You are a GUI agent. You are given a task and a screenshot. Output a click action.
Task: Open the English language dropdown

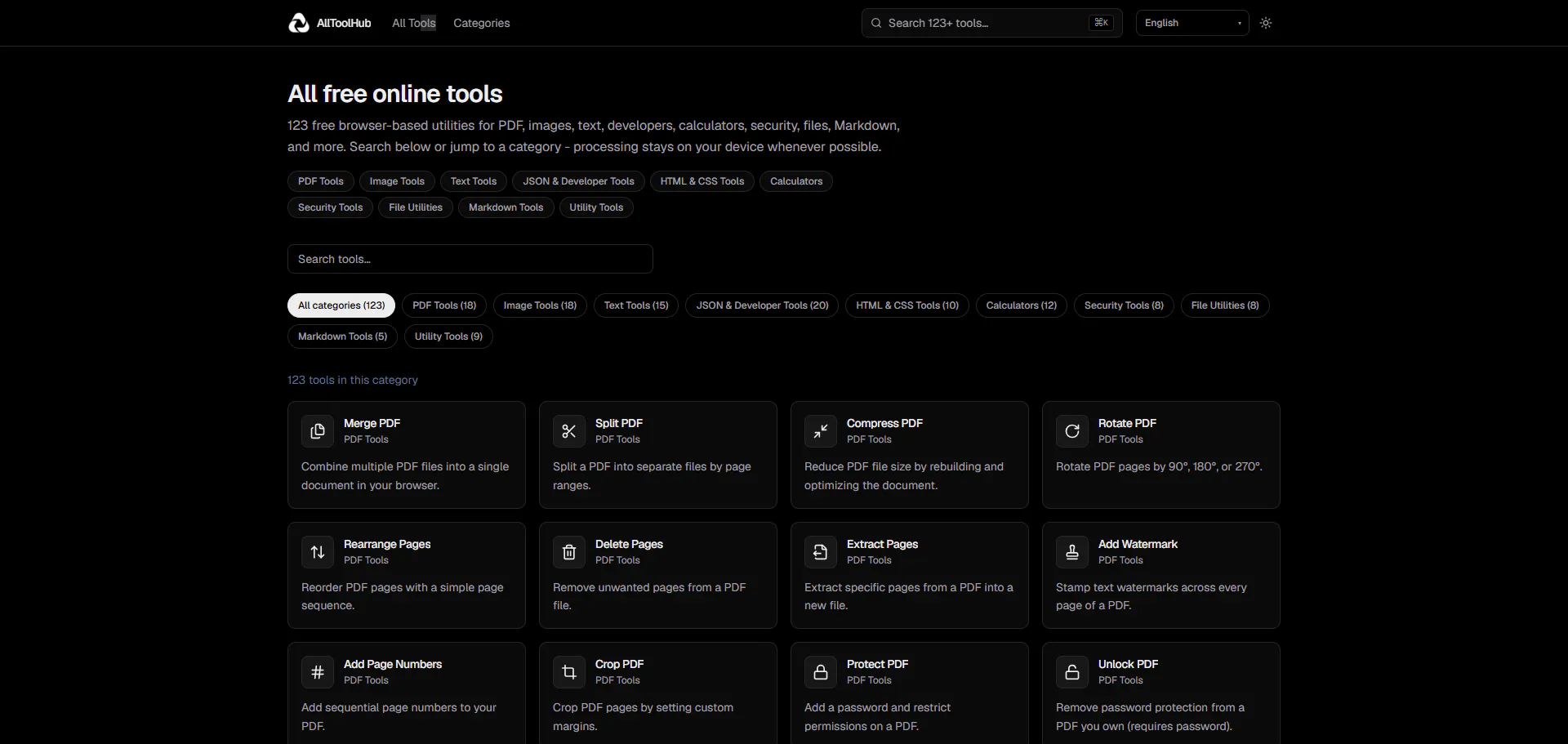[x=1192, y=23]
